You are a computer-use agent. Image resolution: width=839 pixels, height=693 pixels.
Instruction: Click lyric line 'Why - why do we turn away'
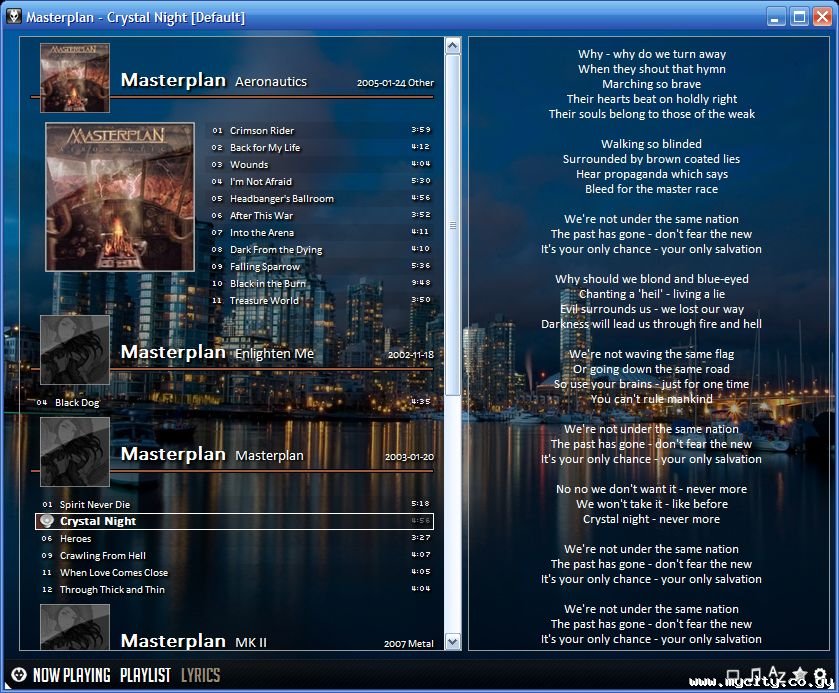tap(652, 54)
